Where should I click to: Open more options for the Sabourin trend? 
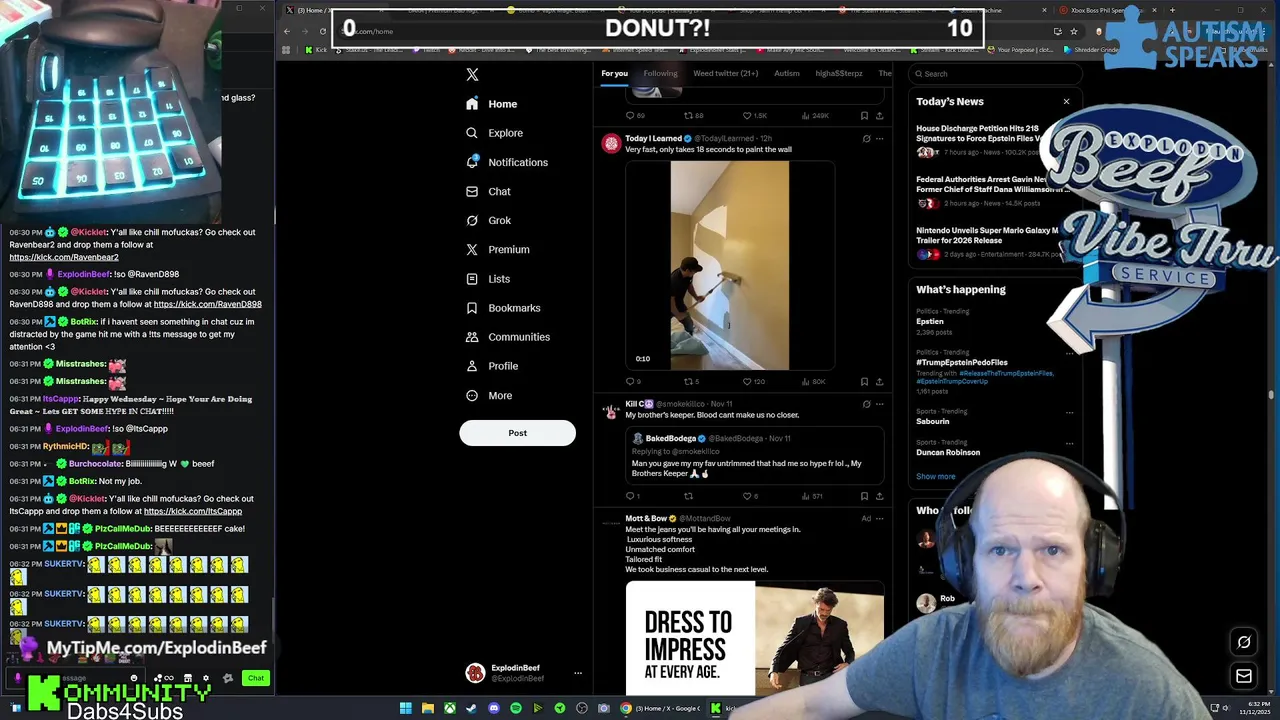pyautogui.click(x=1069, y=412)
